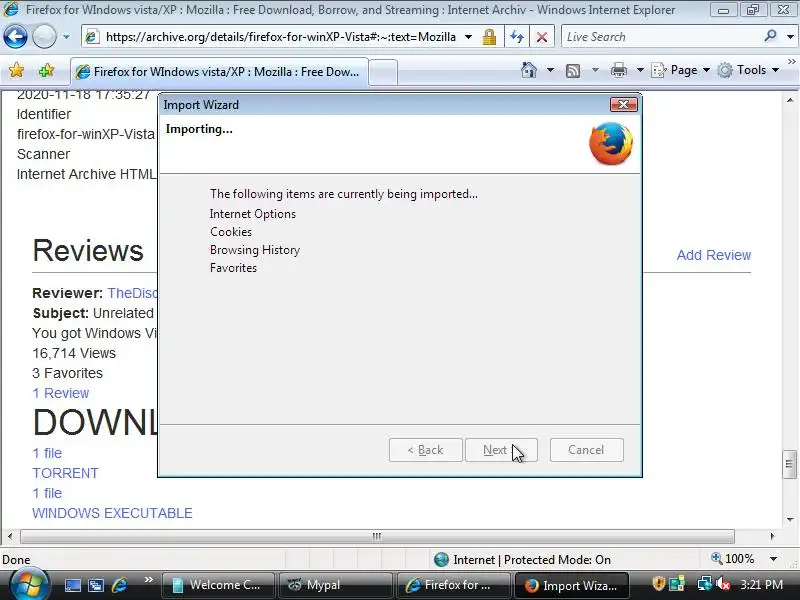The width and height of the screenshot is (800, 600).
Task: Cancel the Import Wizard
Action: 586,450
